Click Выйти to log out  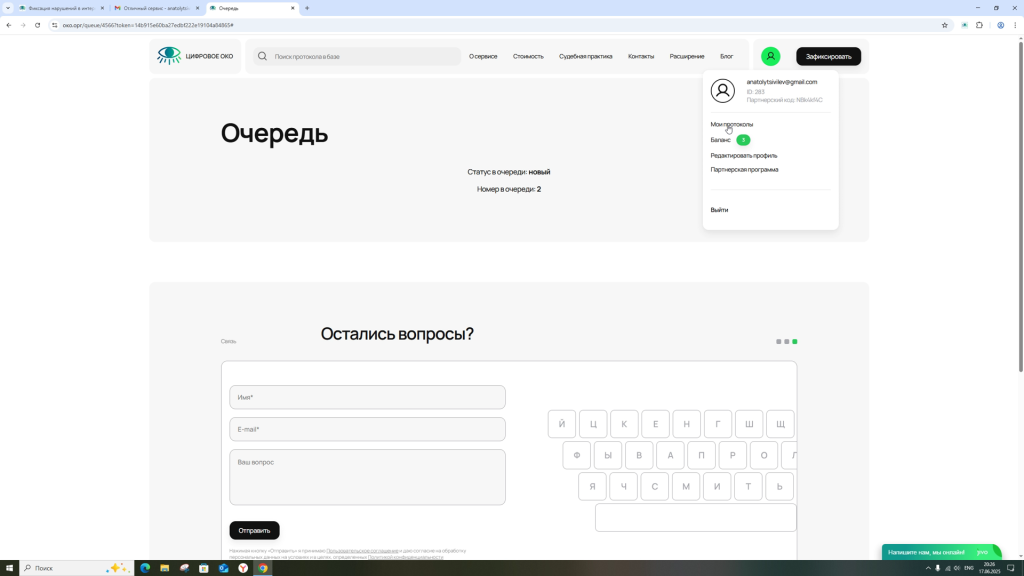coord(719,210)
